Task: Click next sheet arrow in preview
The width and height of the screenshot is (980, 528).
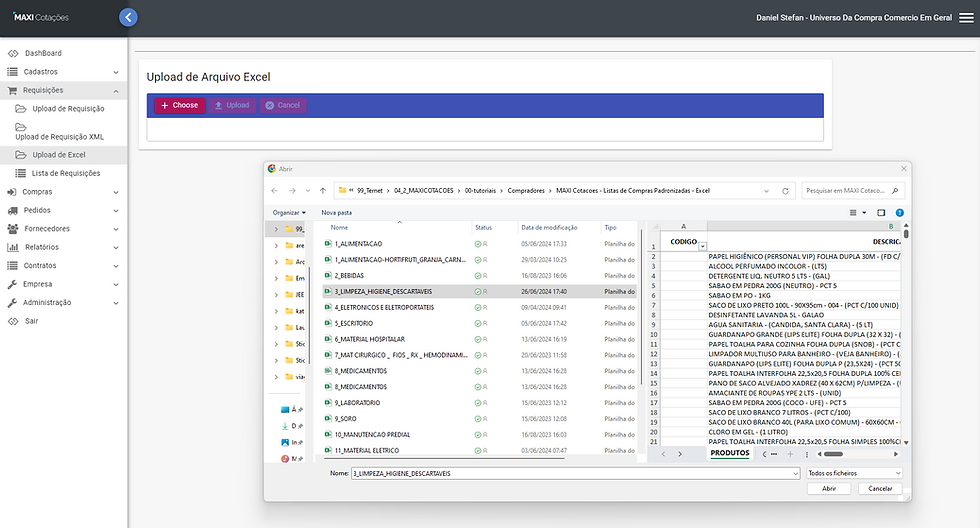Action: click(x=680, y=454)
